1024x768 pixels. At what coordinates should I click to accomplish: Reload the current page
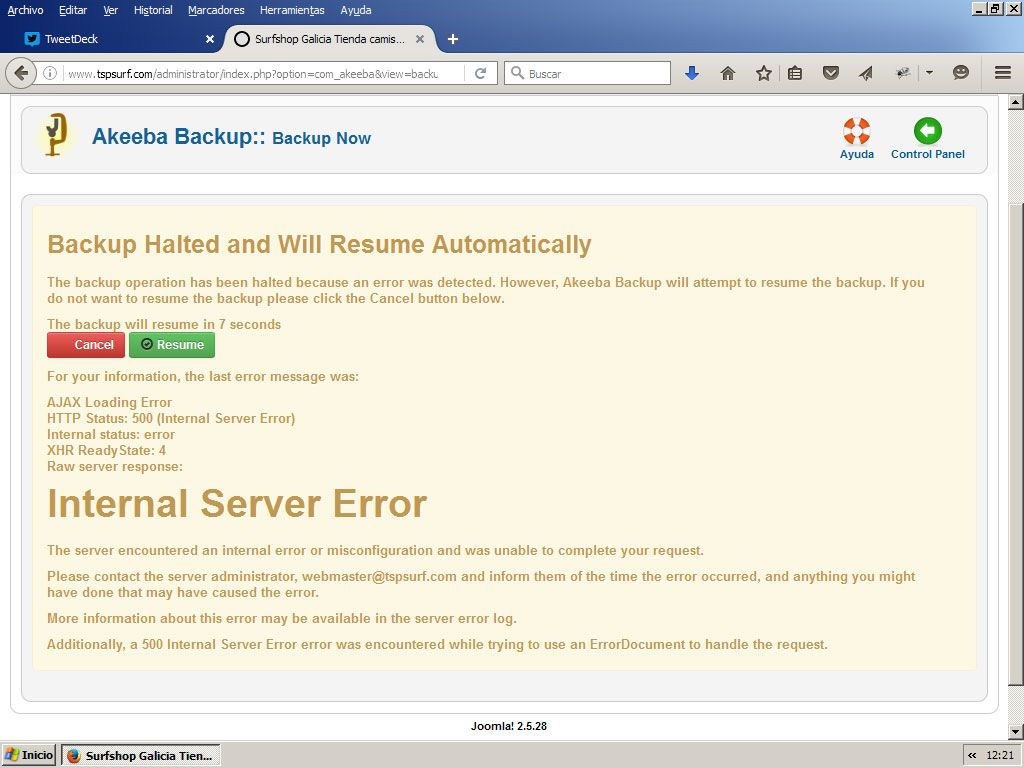click(x=481, y=73)
